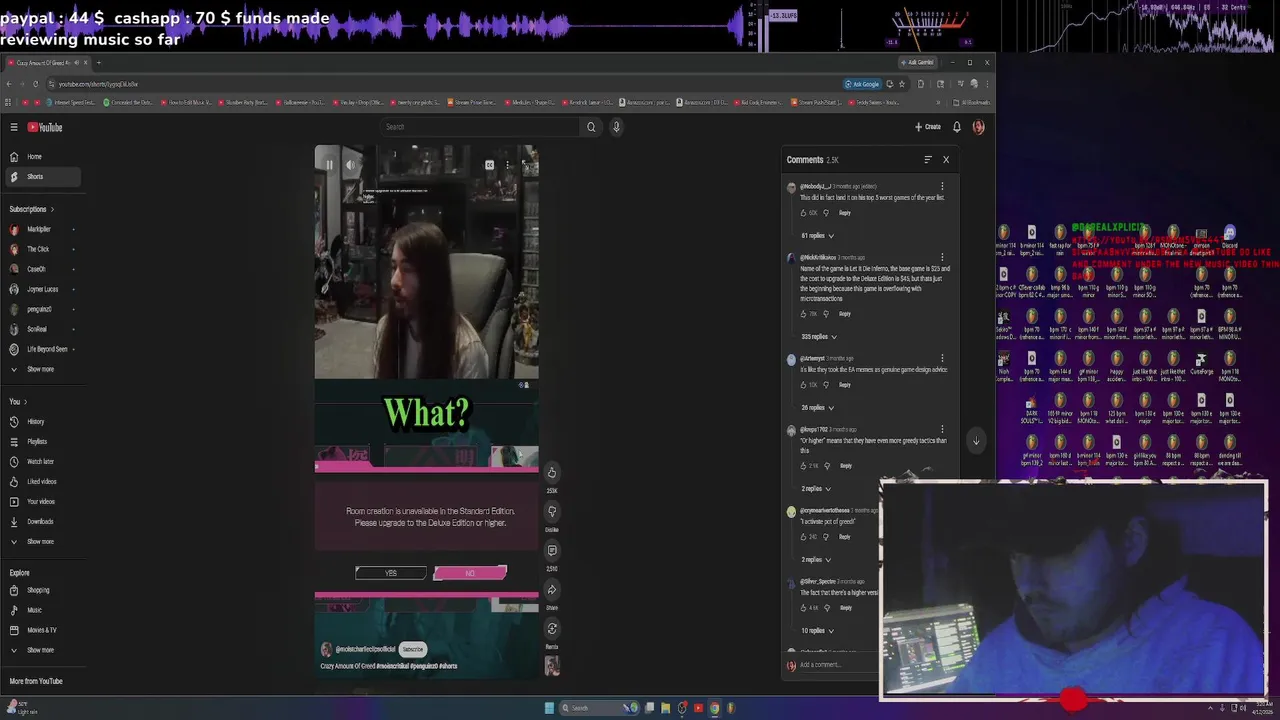Viewport: 1280px width, 720px height.
Task: Expand 10 replies thread
Action: [817, 631]
